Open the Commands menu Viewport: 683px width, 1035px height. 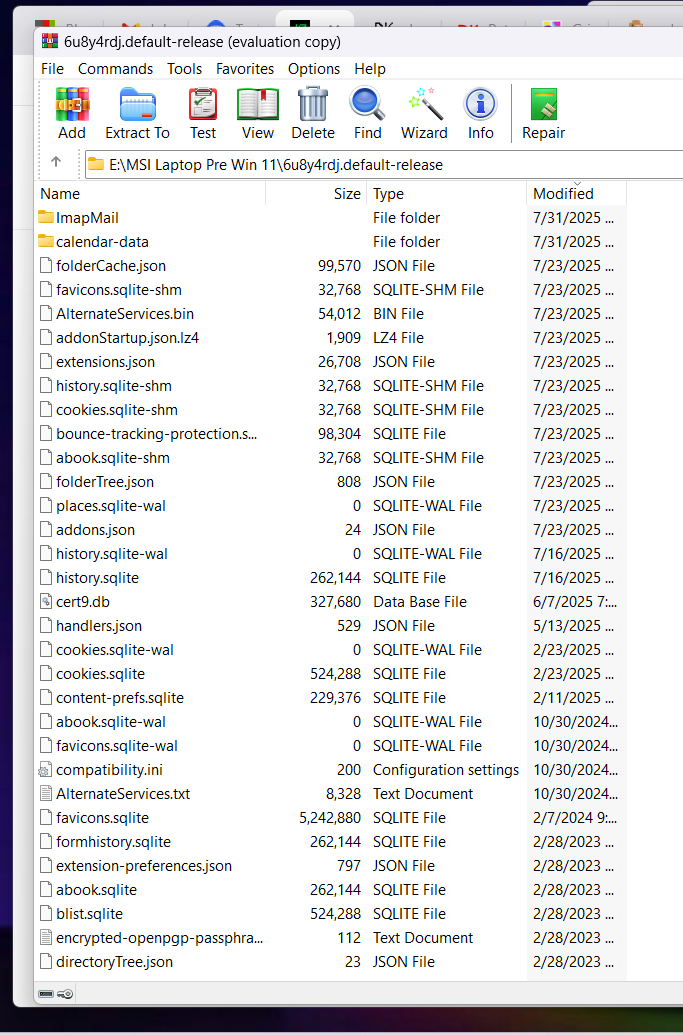tap(115, 69)
